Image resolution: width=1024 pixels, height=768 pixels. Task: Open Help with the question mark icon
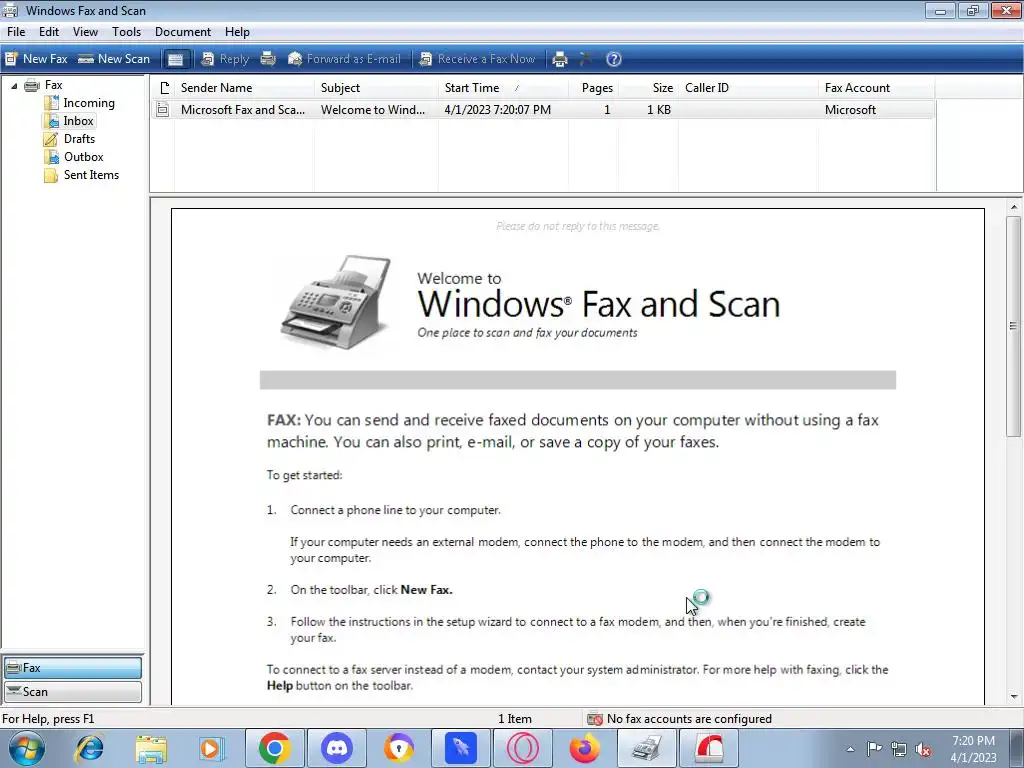[x=613, y=59]
